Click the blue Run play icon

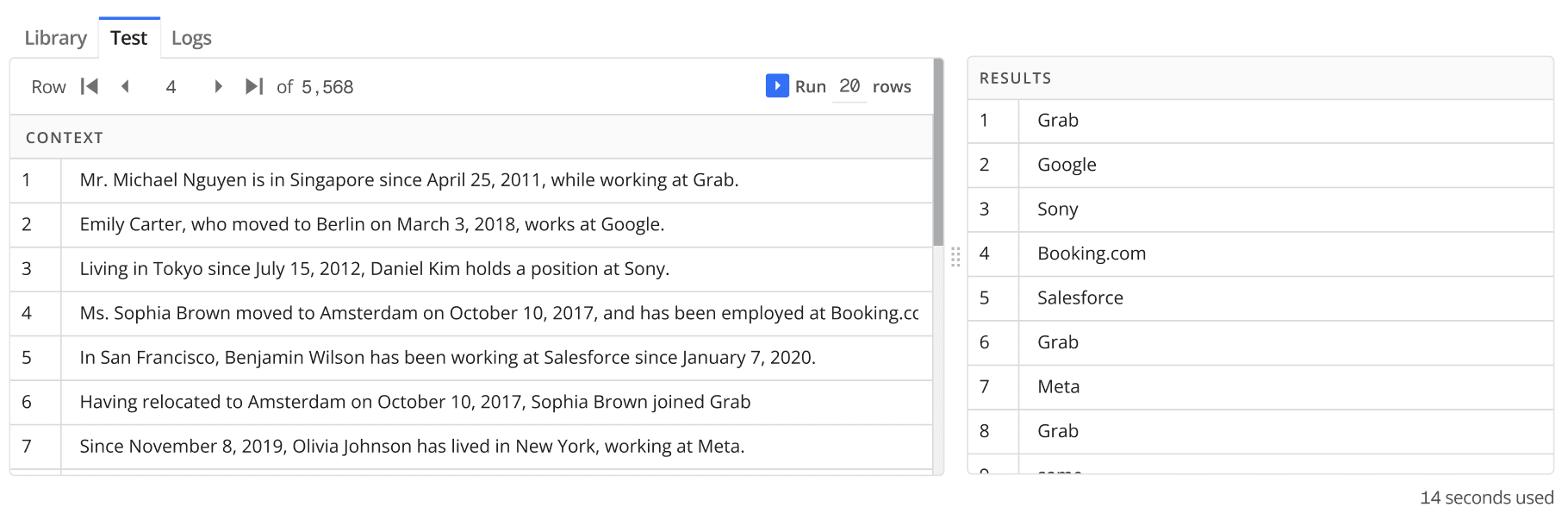pyautogui.click(x=777, y=85)
